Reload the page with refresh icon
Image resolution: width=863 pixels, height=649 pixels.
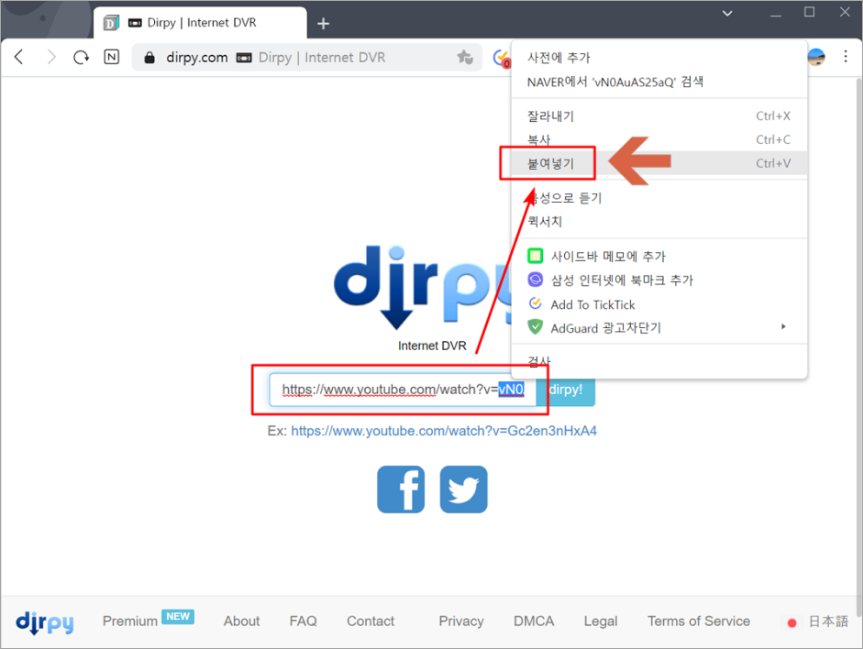[81, 57]
